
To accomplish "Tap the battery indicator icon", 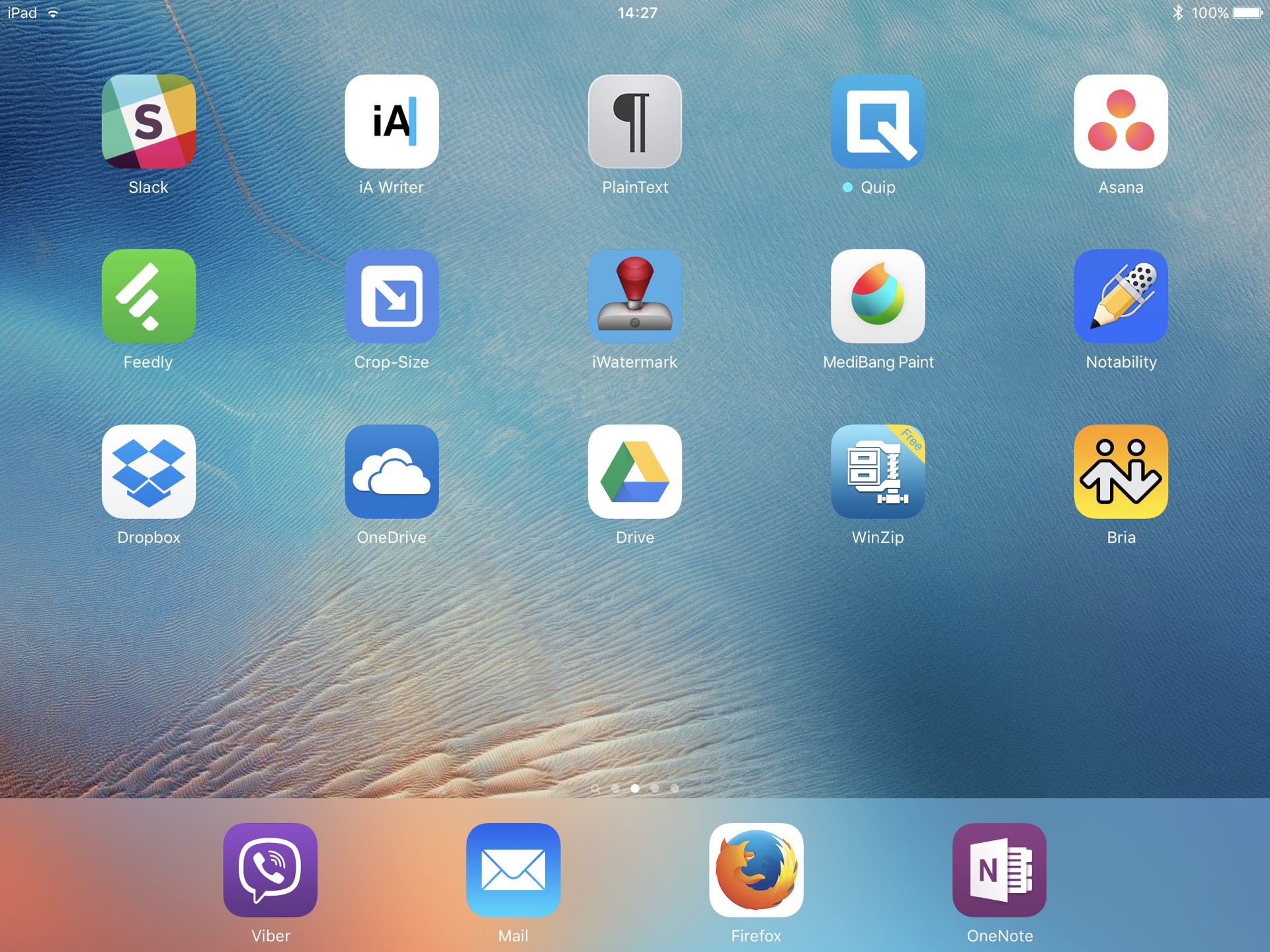I will (x=1248, y=13).
